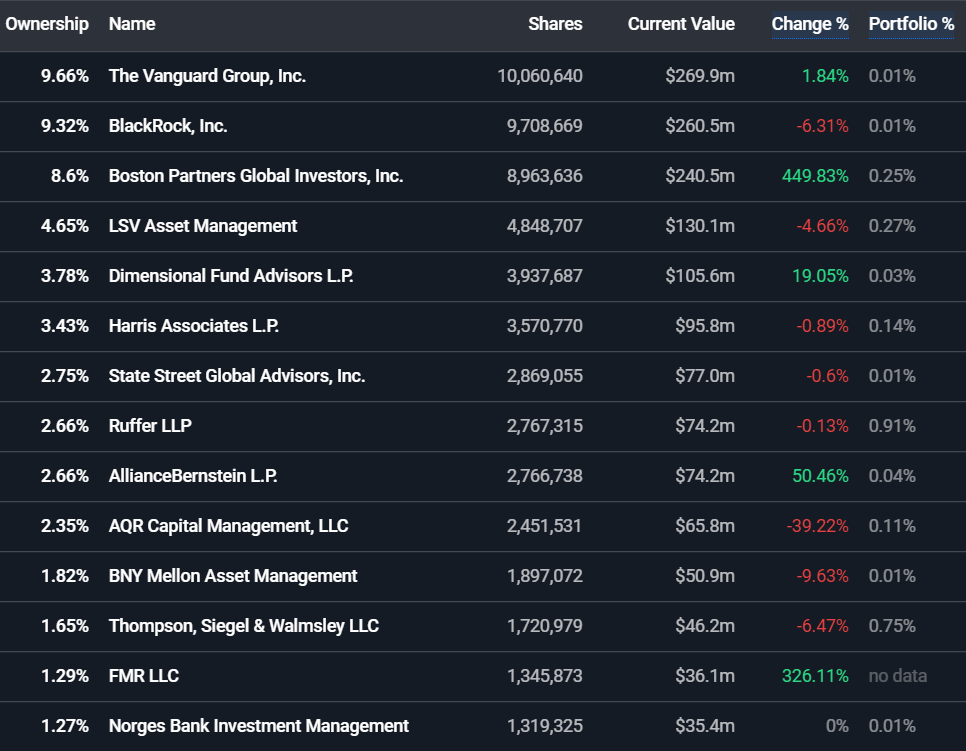Click shares count 1,345,873
The image size is (966, 751).
pos(545,676)
